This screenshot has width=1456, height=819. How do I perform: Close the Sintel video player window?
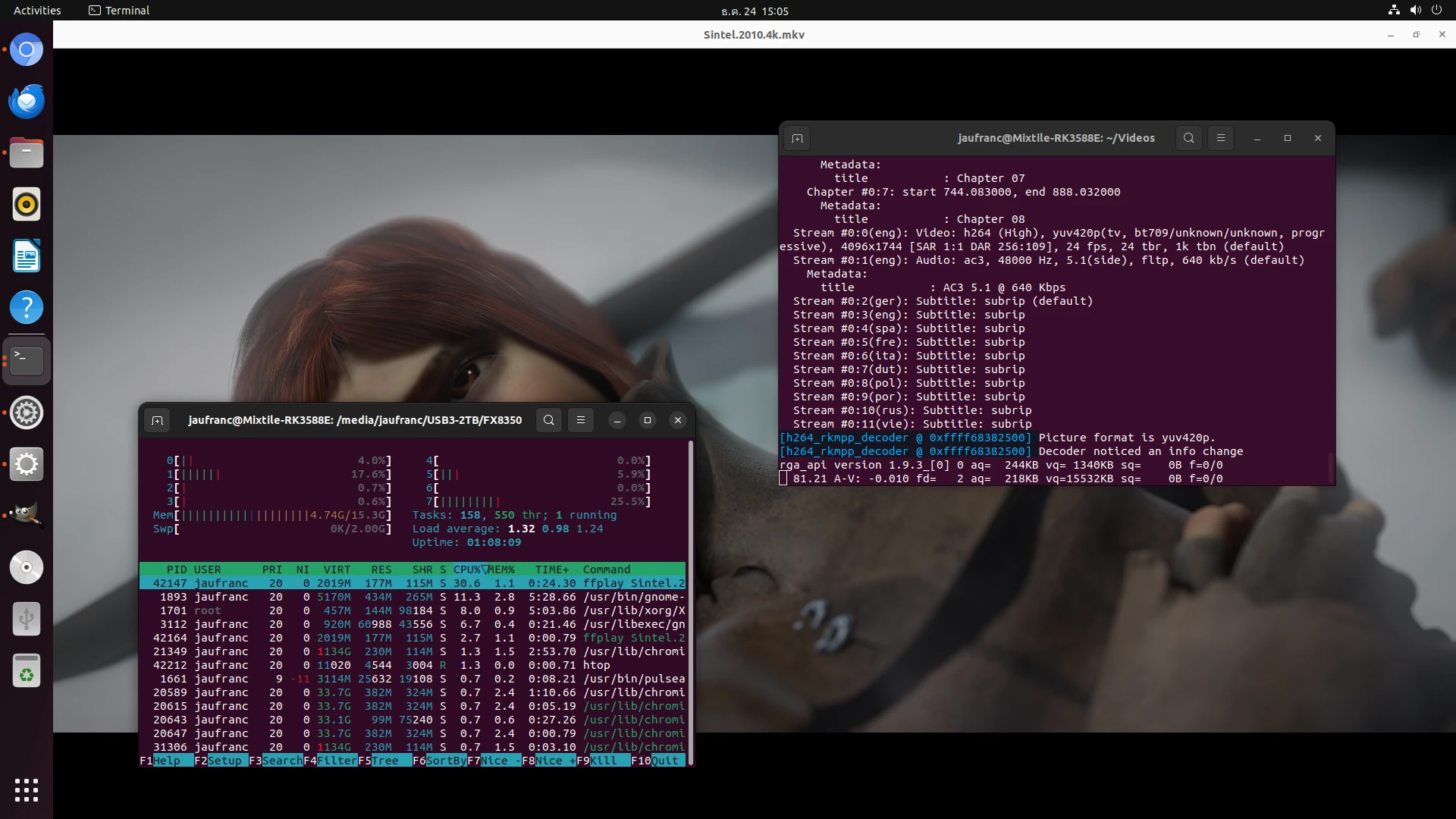tap(1442, 35)
